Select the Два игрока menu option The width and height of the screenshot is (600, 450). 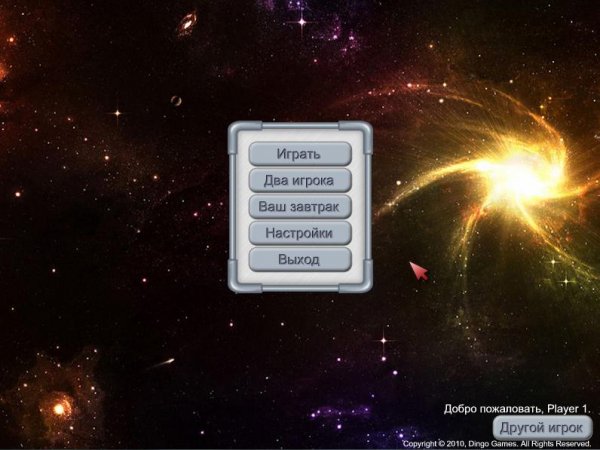point(299,180)
